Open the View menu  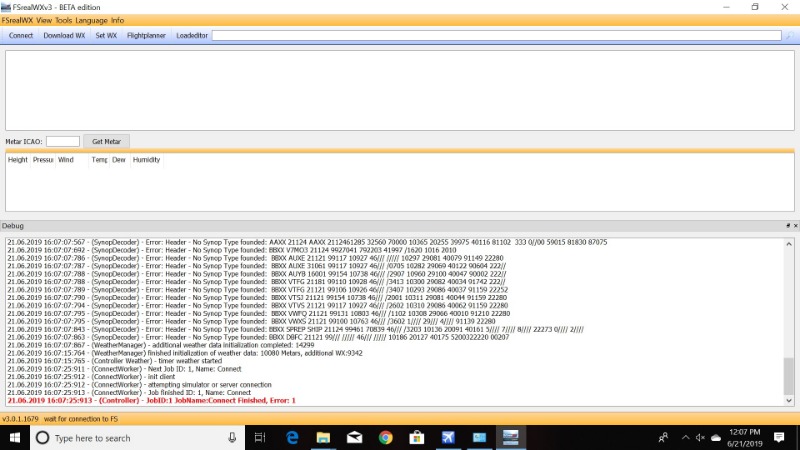(x=44, y=20)
